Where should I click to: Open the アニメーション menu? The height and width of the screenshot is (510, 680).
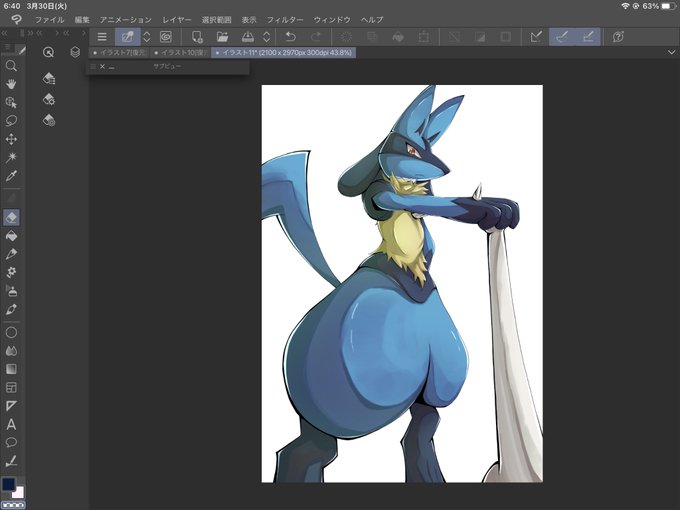pos(126,20)
